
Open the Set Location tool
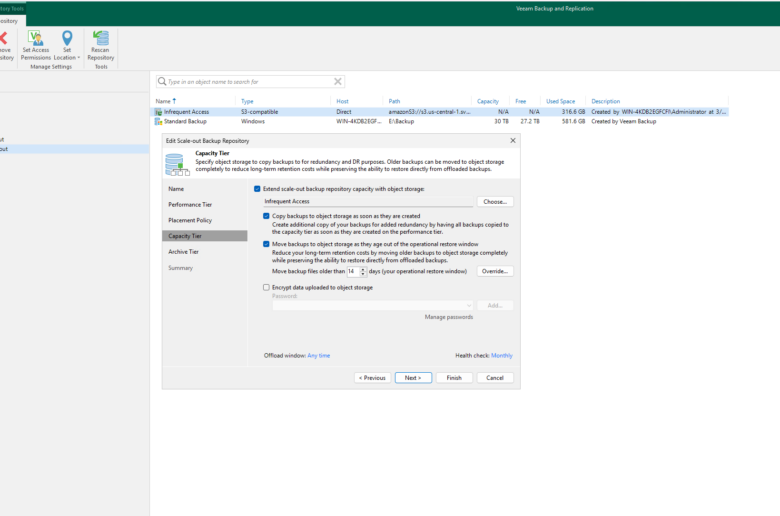coord(67,45)
